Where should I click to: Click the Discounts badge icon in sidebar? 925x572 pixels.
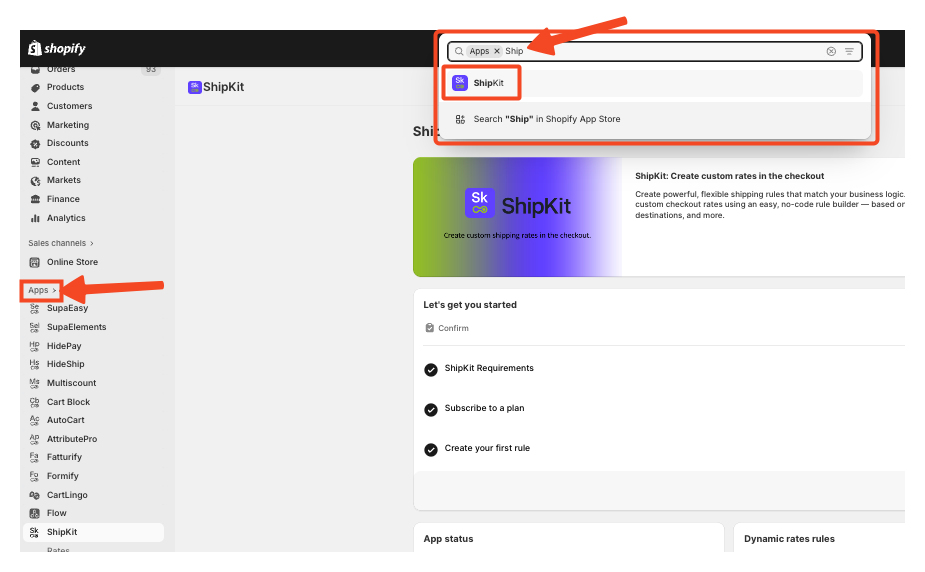(x=35, y=143)
